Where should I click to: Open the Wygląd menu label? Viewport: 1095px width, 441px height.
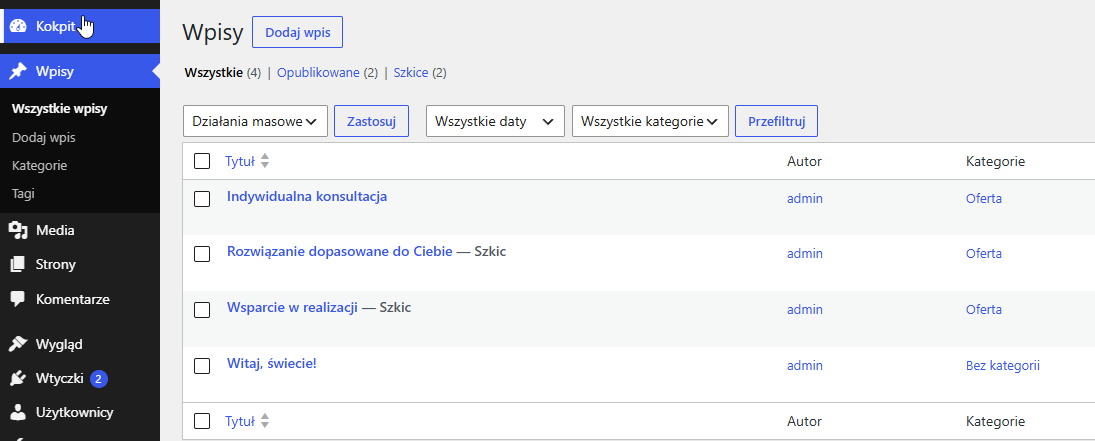click(x=59, y=345)
